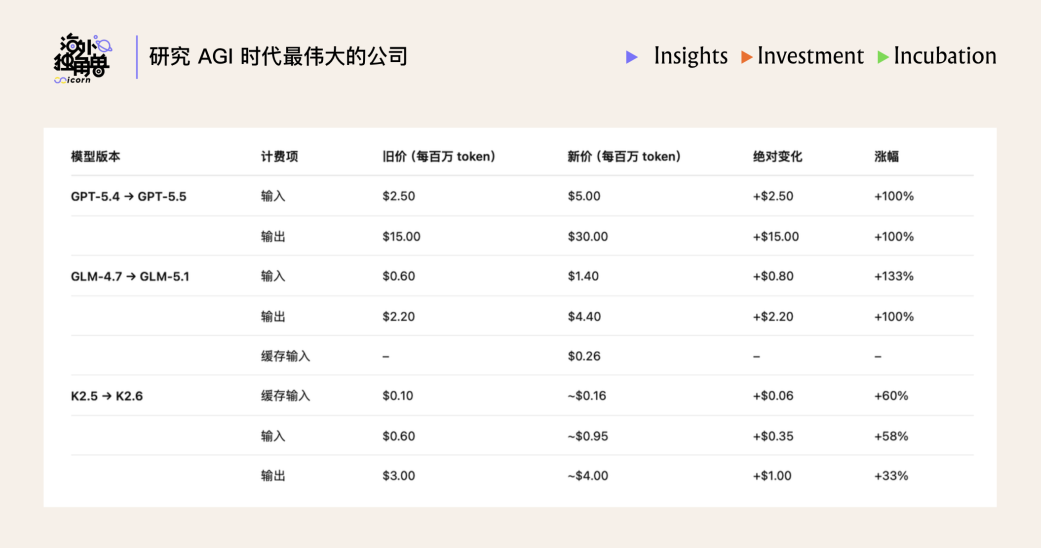This screenshot has height=548, width=1041.
Task: Click the green triangle before Incubation
Action: coord(883,57)
